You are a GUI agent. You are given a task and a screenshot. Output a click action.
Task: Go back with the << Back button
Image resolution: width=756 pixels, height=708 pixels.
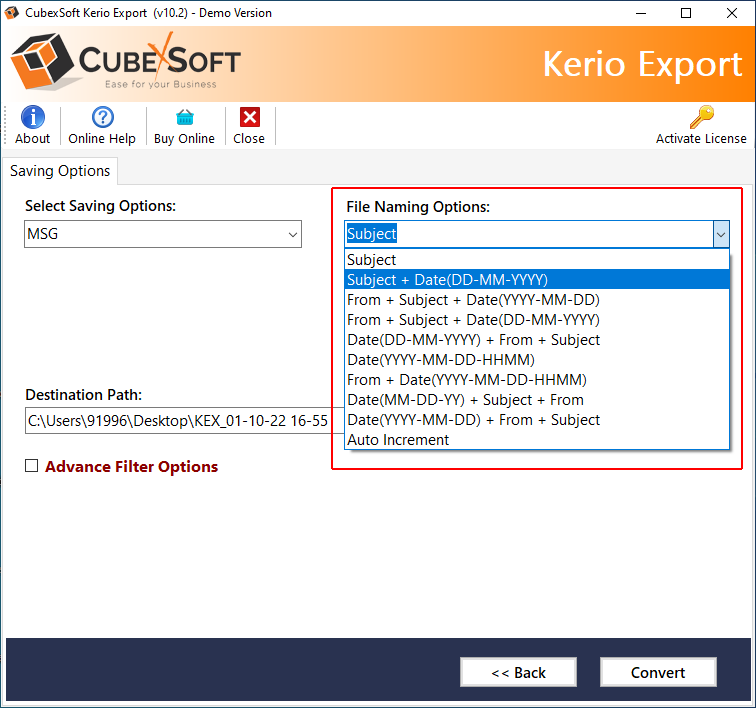(x=518, y=672)
